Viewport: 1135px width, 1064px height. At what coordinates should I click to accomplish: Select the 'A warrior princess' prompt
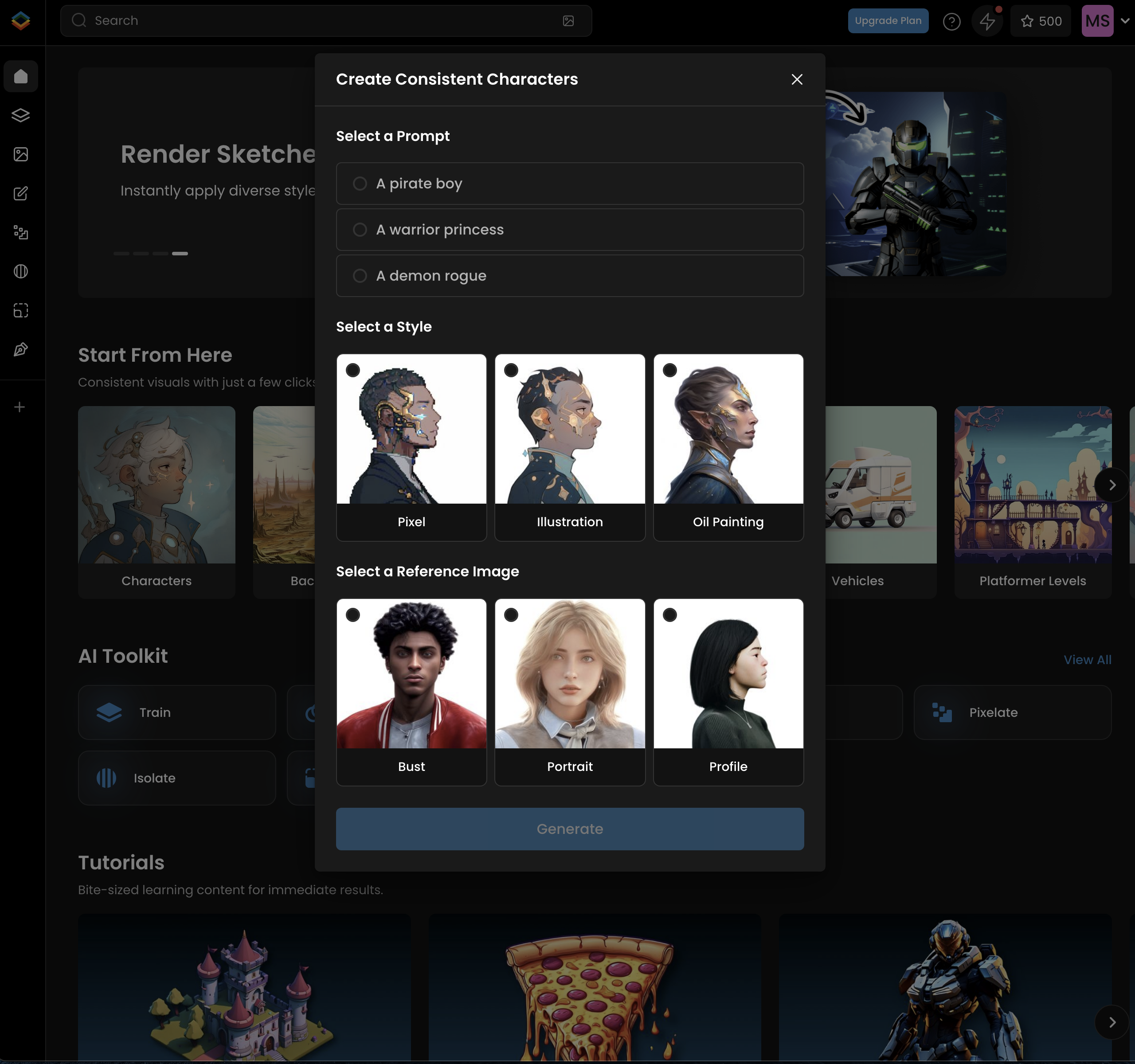570,230
